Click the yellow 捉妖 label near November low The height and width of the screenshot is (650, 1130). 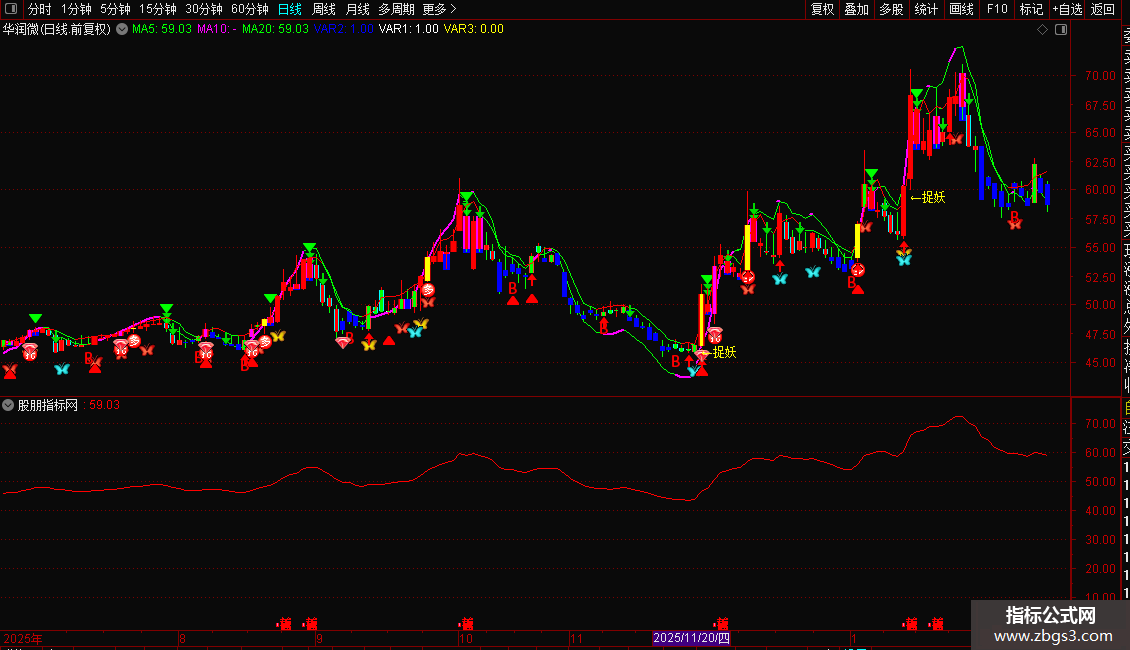724,352
